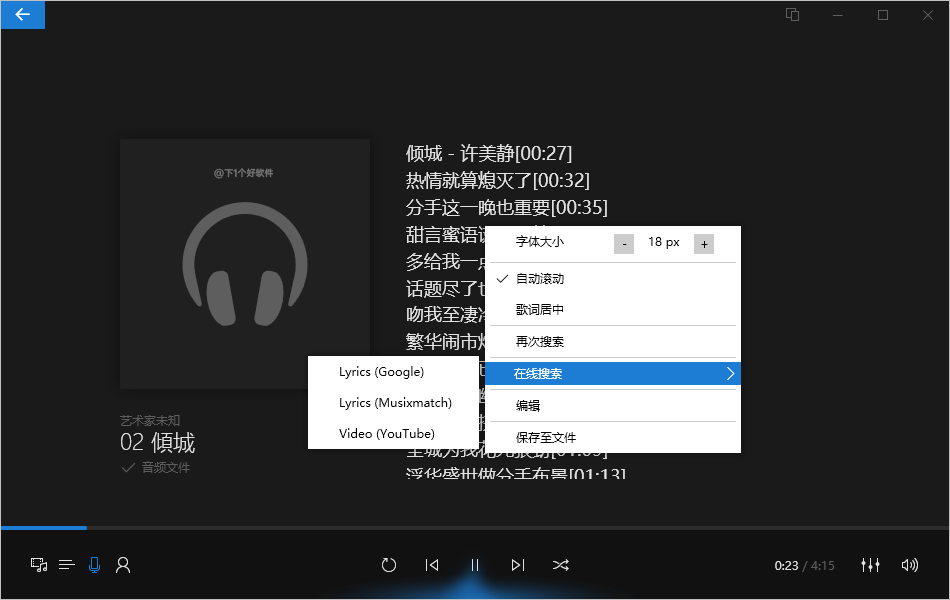Image resolution: width=950 pixels, height=600 pixels.
Task: Toggle the blue microphone lyrics icon
Action: 95,565
